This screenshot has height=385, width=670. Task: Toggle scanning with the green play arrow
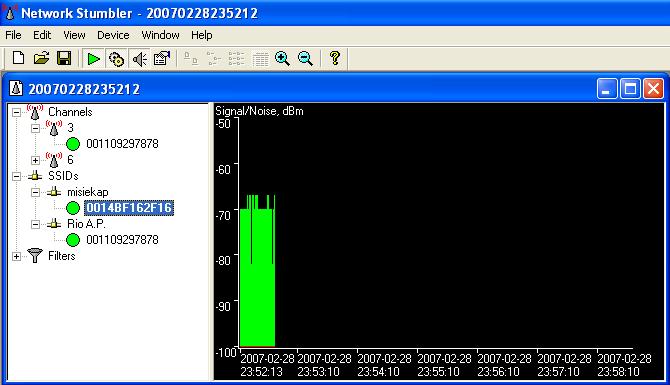(x=94, y=59)
